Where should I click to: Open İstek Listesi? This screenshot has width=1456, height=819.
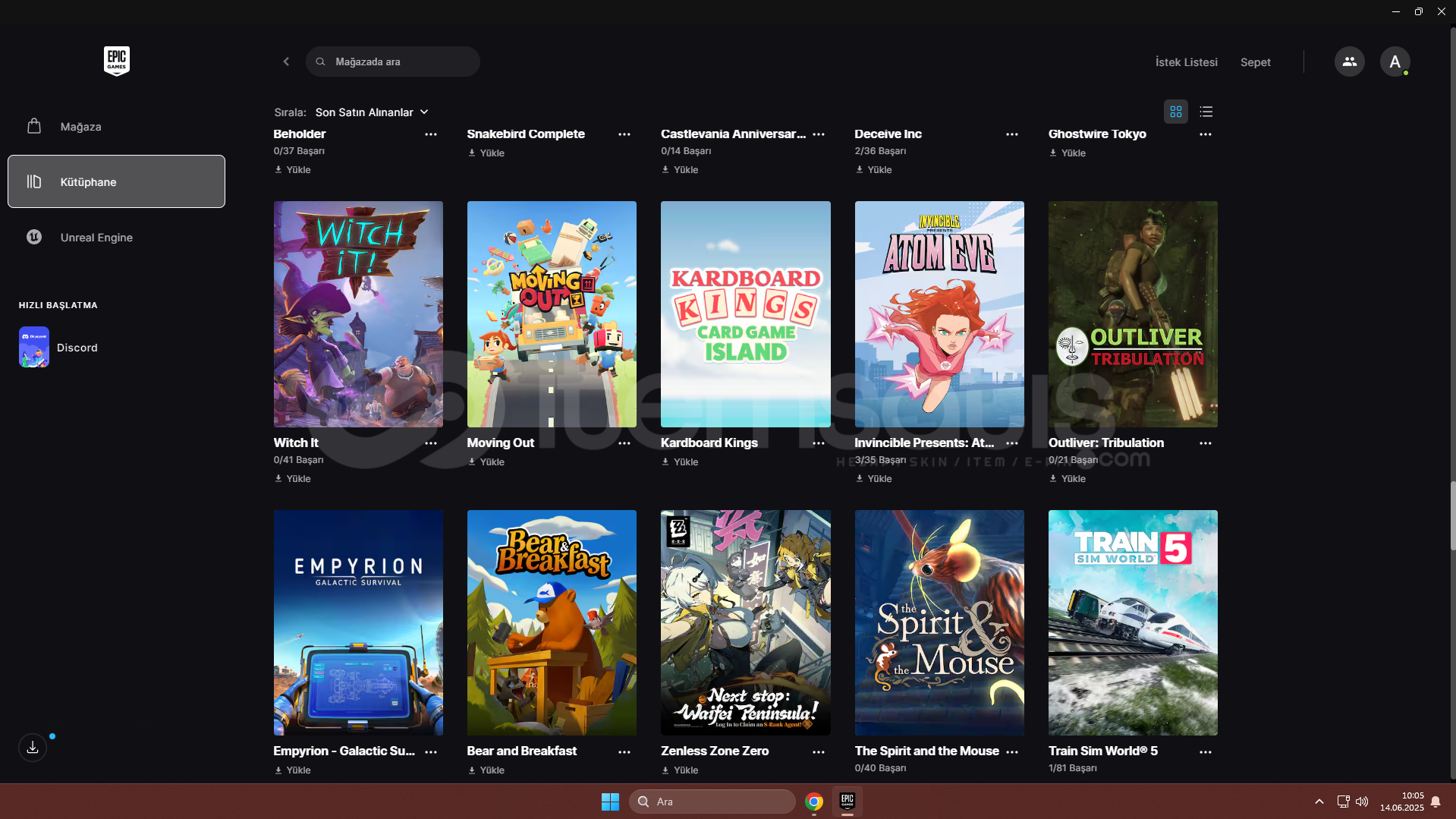(x=1186, y=62)
